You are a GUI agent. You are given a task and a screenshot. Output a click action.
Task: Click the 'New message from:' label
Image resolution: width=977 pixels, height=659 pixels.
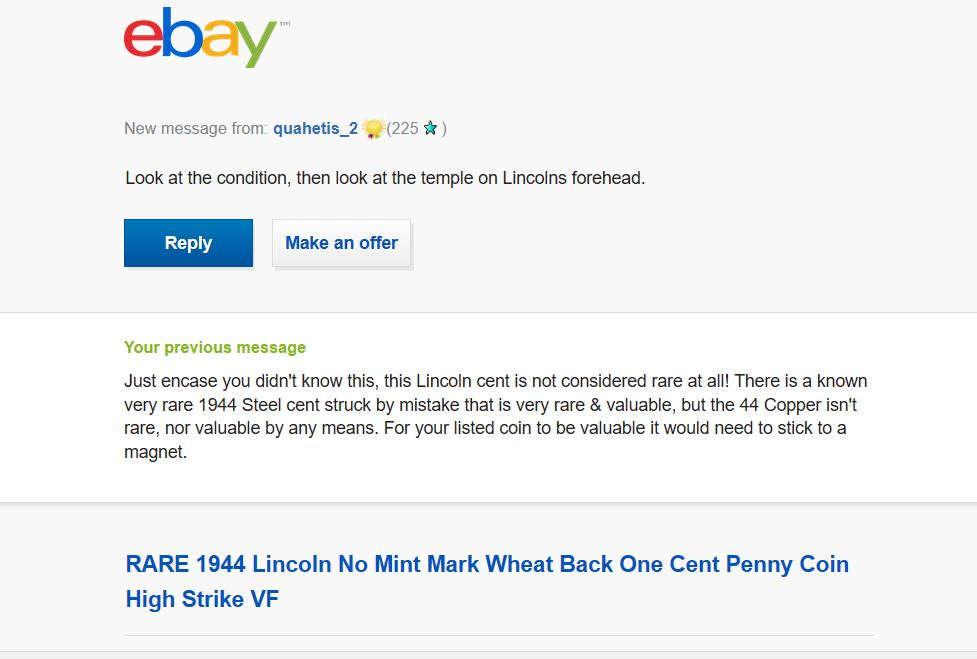pyautogui.click(x=196, y=129)
